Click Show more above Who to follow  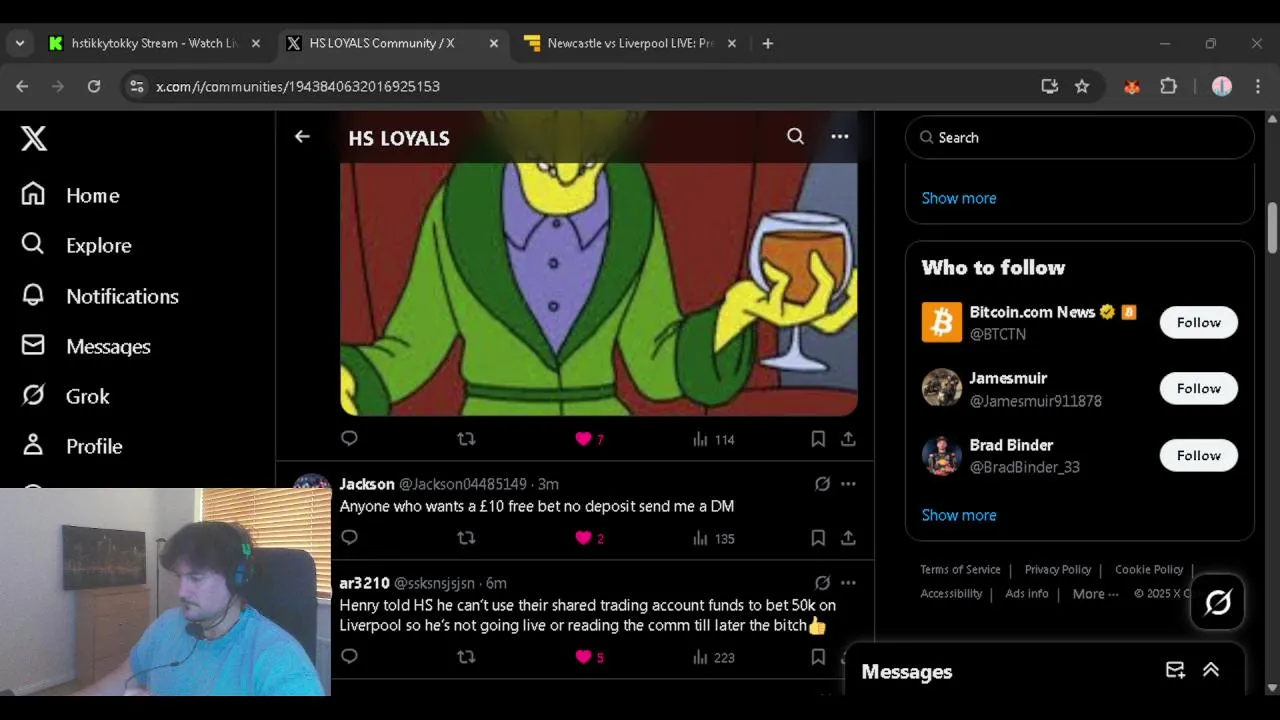click(x=959, y=198)
